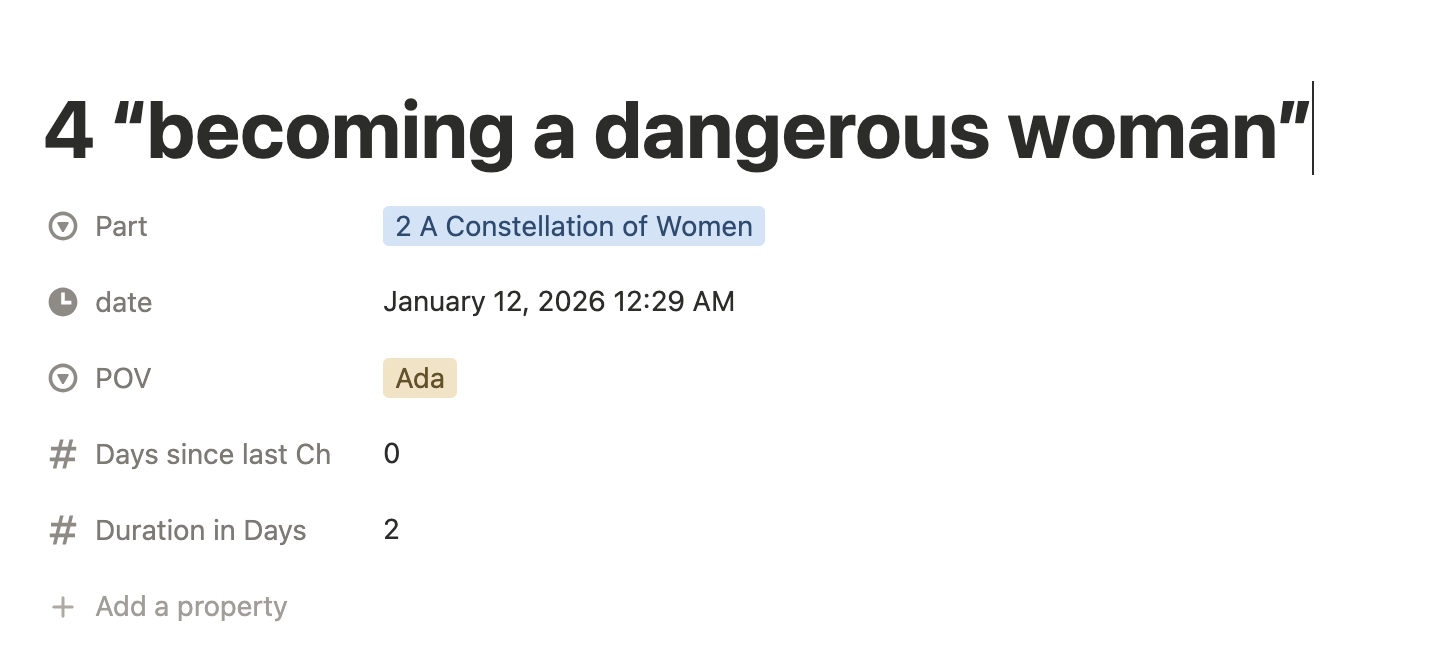Open the Ada POV tag selector
This screenshot has width=1436, height=666.
419,379
